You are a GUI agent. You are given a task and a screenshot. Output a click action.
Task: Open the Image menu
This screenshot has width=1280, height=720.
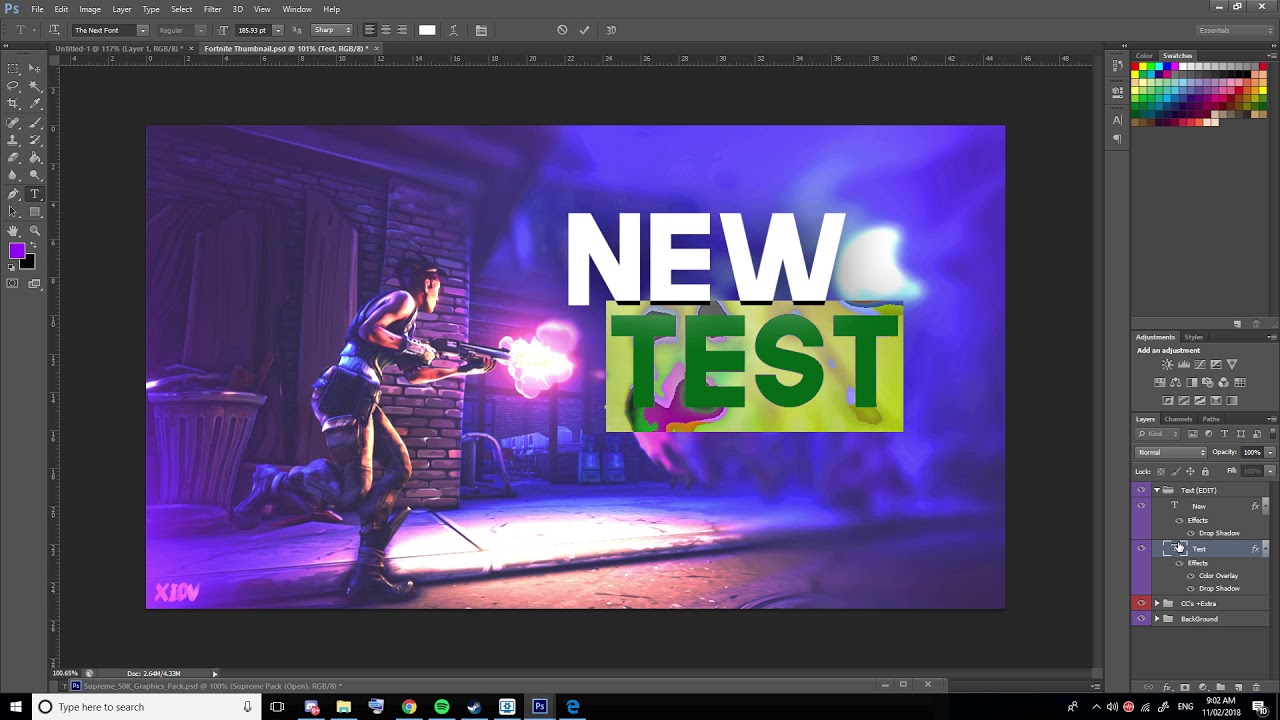click(90, 9)
